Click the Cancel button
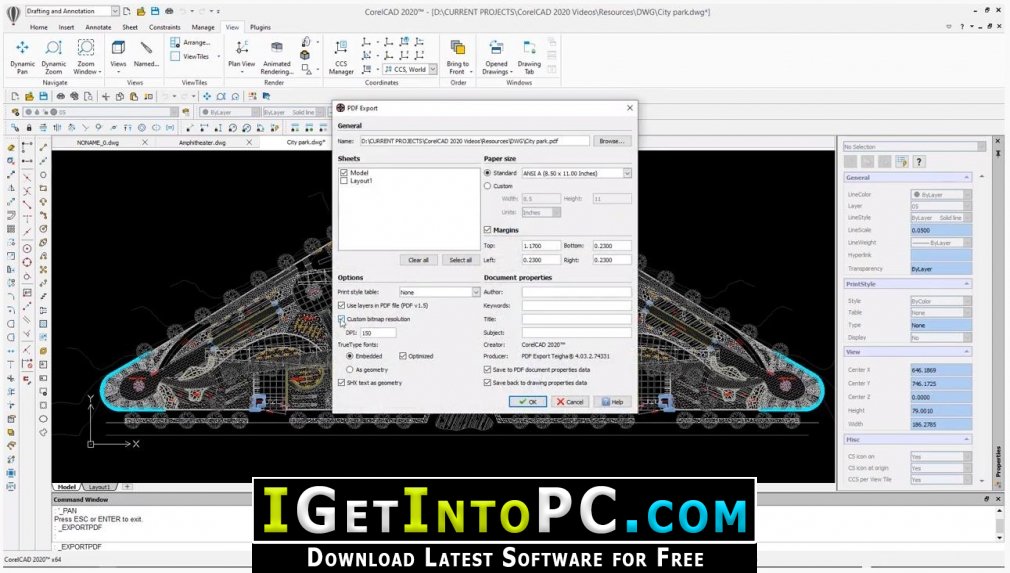Image resolution: width=1010 pixels, height=573 pixels. coord(570,401)
